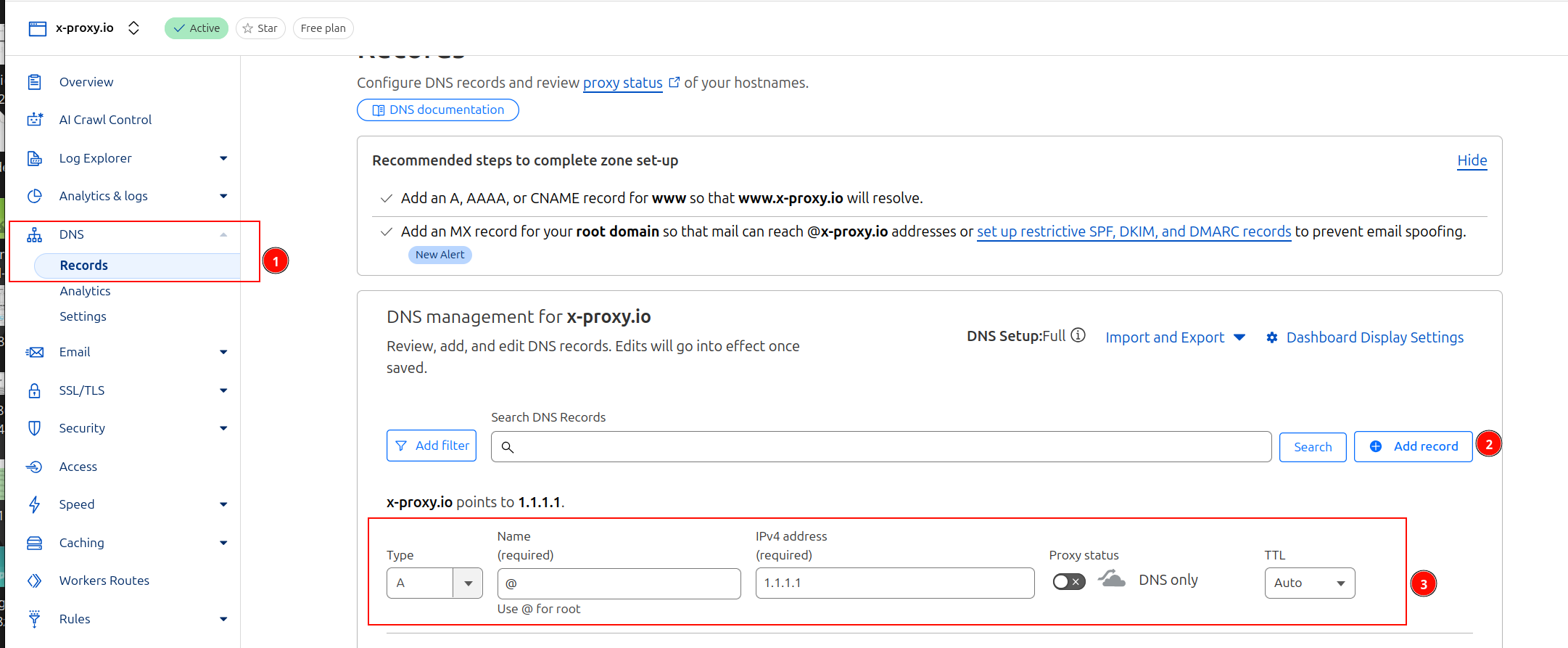Hide the recommended steps panel

(x=1472, y=160)
